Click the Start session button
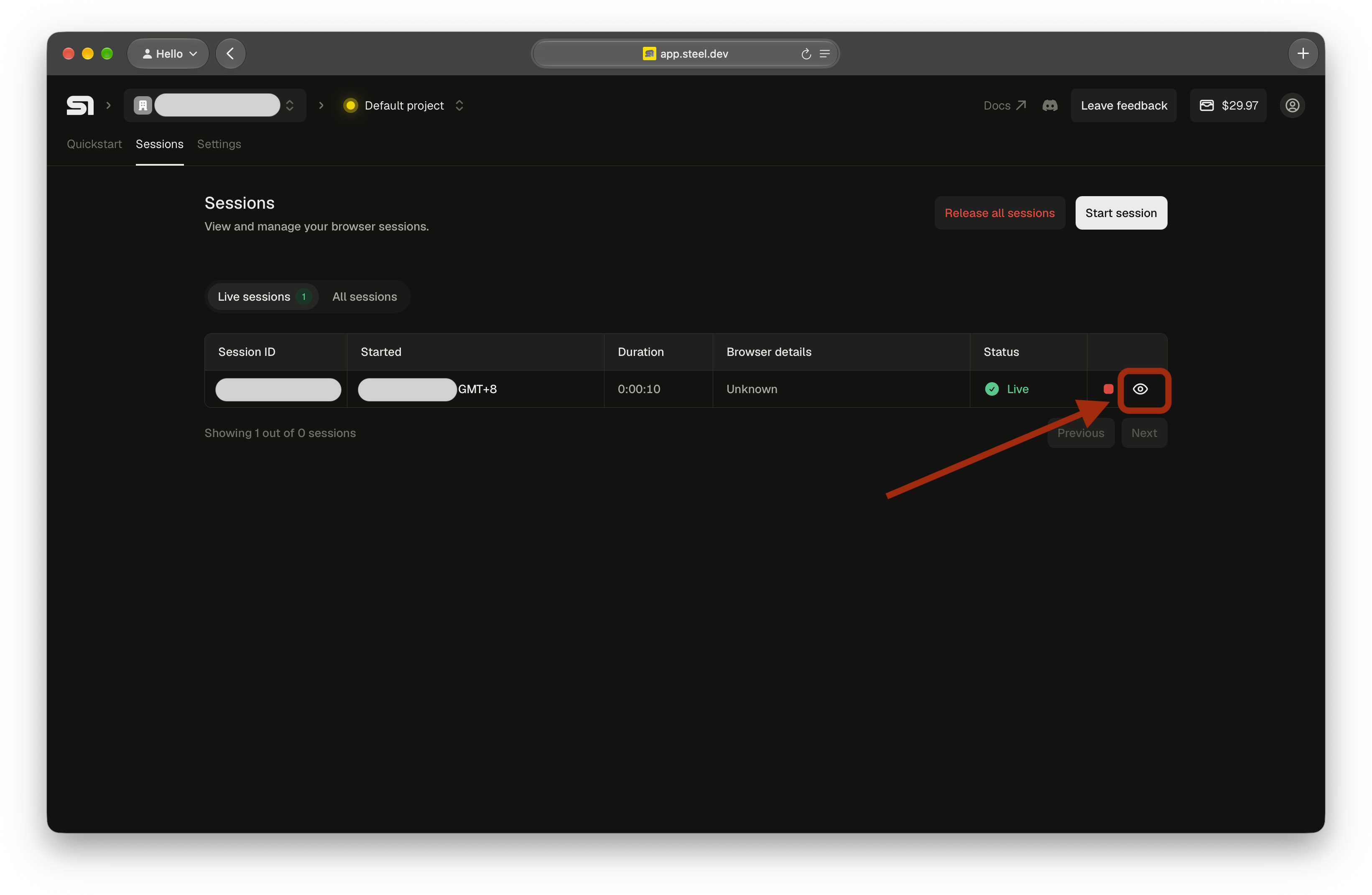The height and width of the screenshot is (895, 1372). pyautogui.click(x=1121, y=213)
